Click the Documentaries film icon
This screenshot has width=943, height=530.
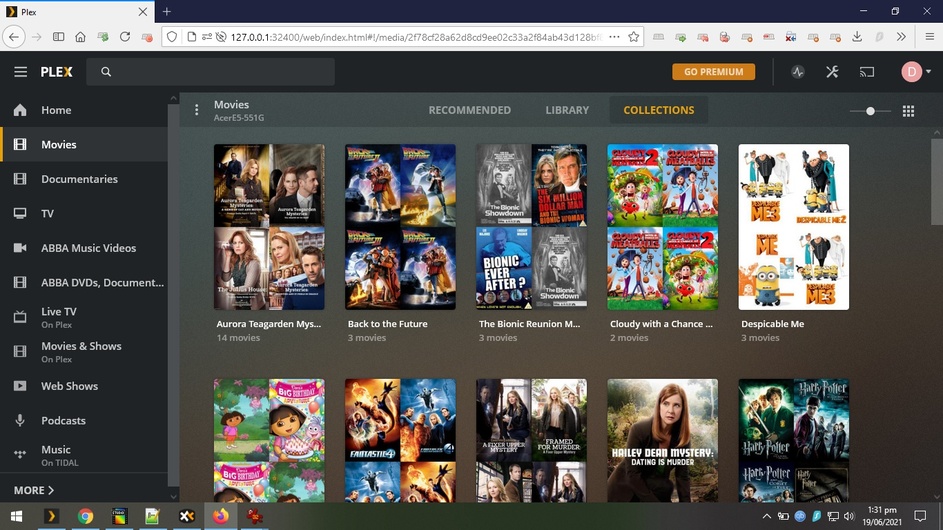click(x=20, y=179)
